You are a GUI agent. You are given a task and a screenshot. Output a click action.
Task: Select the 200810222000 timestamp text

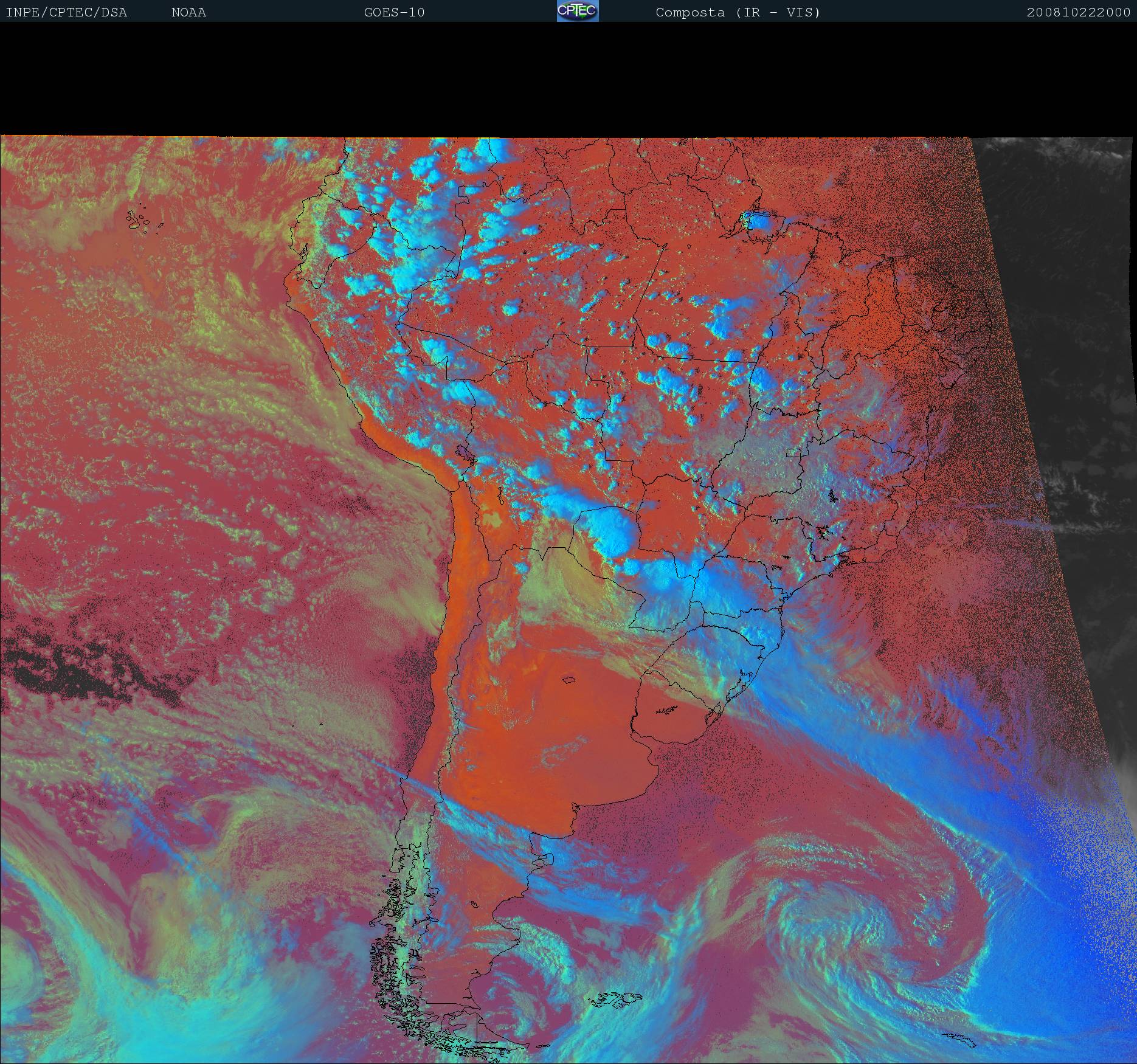pyautogui.click(x=1078, y=12)
